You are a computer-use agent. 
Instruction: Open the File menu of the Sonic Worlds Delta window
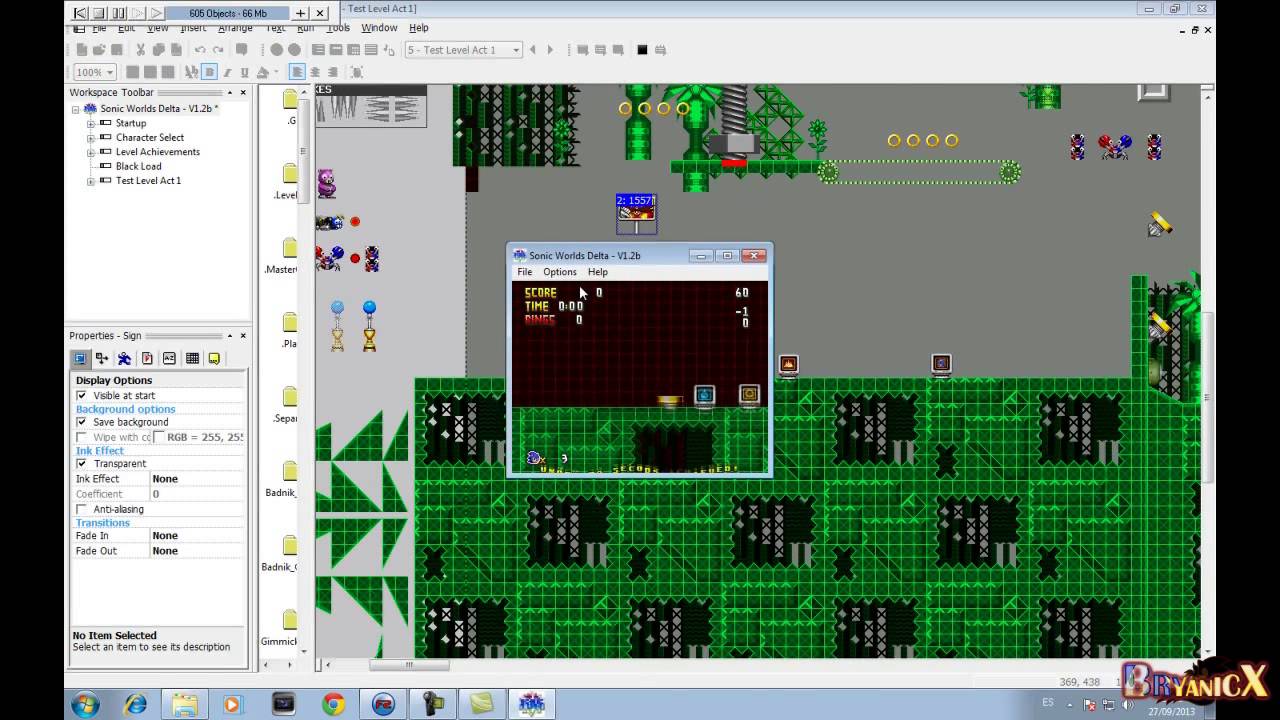click(524, 272)
